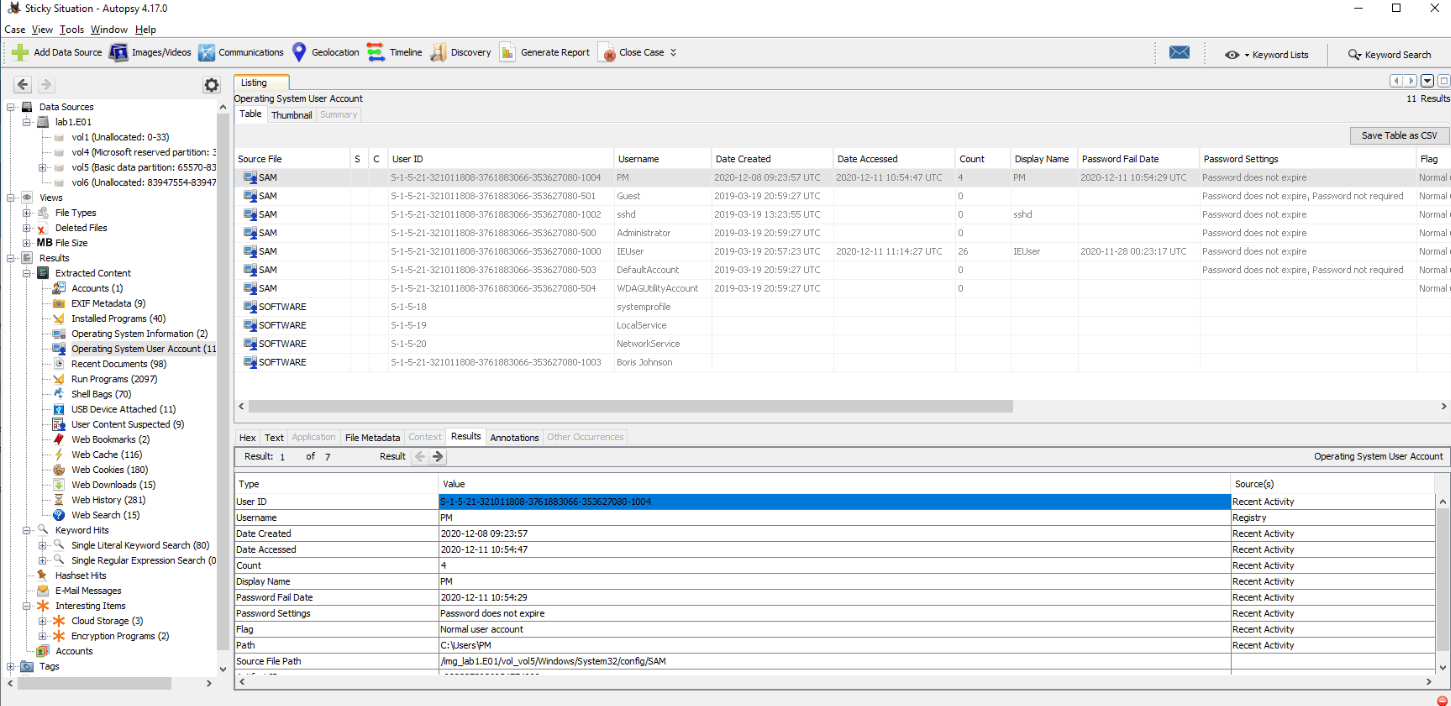Open the Tools menu
The height and width of the screenshot is (706, 1451).
click(x=72, y=30)
